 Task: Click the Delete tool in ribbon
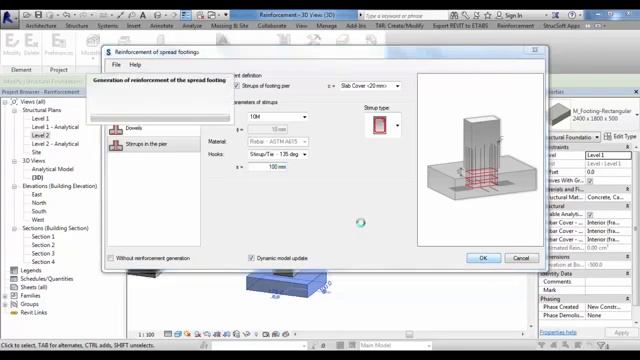(x=31, y=45)
